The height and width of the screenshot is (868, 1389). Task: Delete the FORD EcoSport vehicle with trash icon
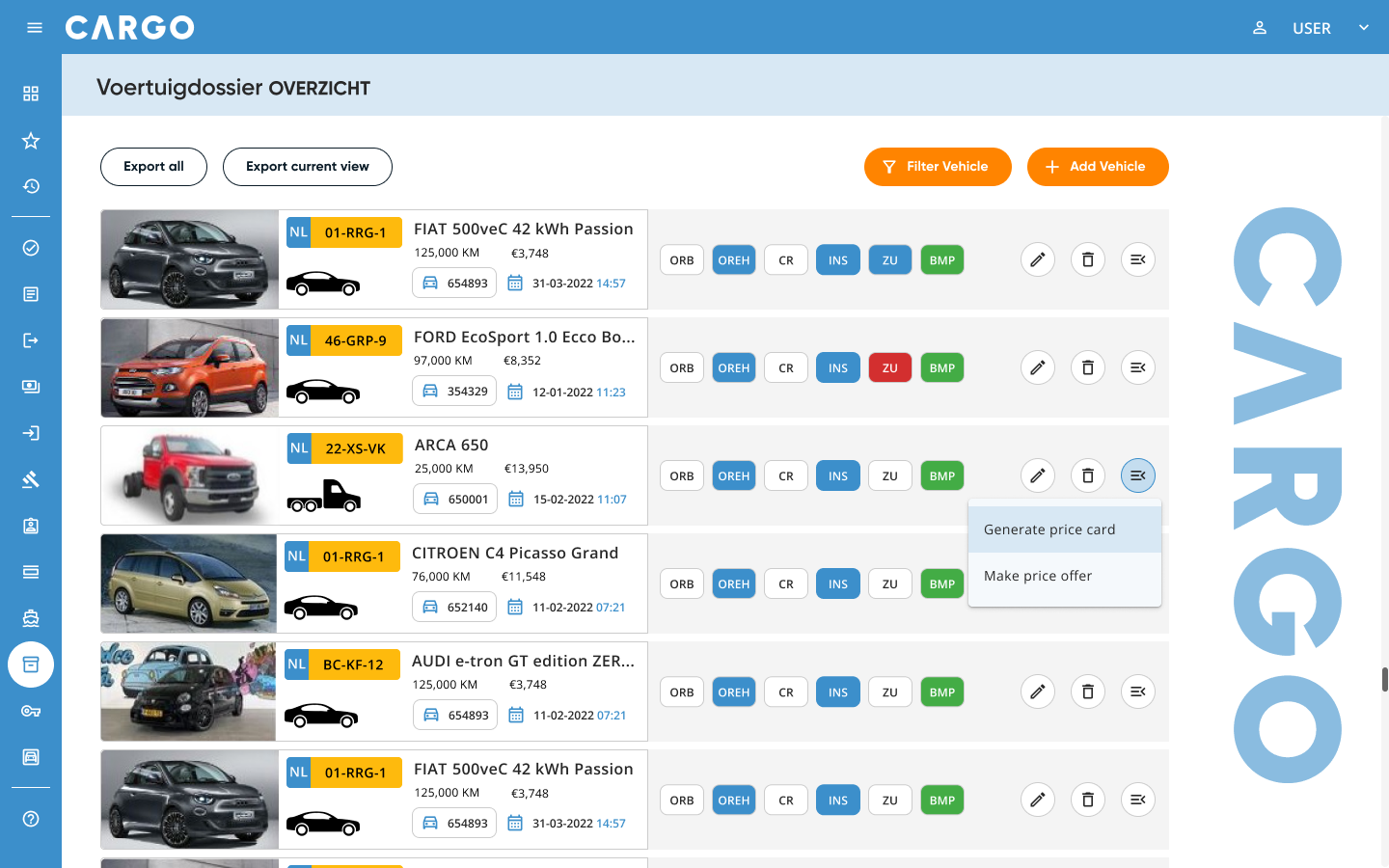[1087, 367]
